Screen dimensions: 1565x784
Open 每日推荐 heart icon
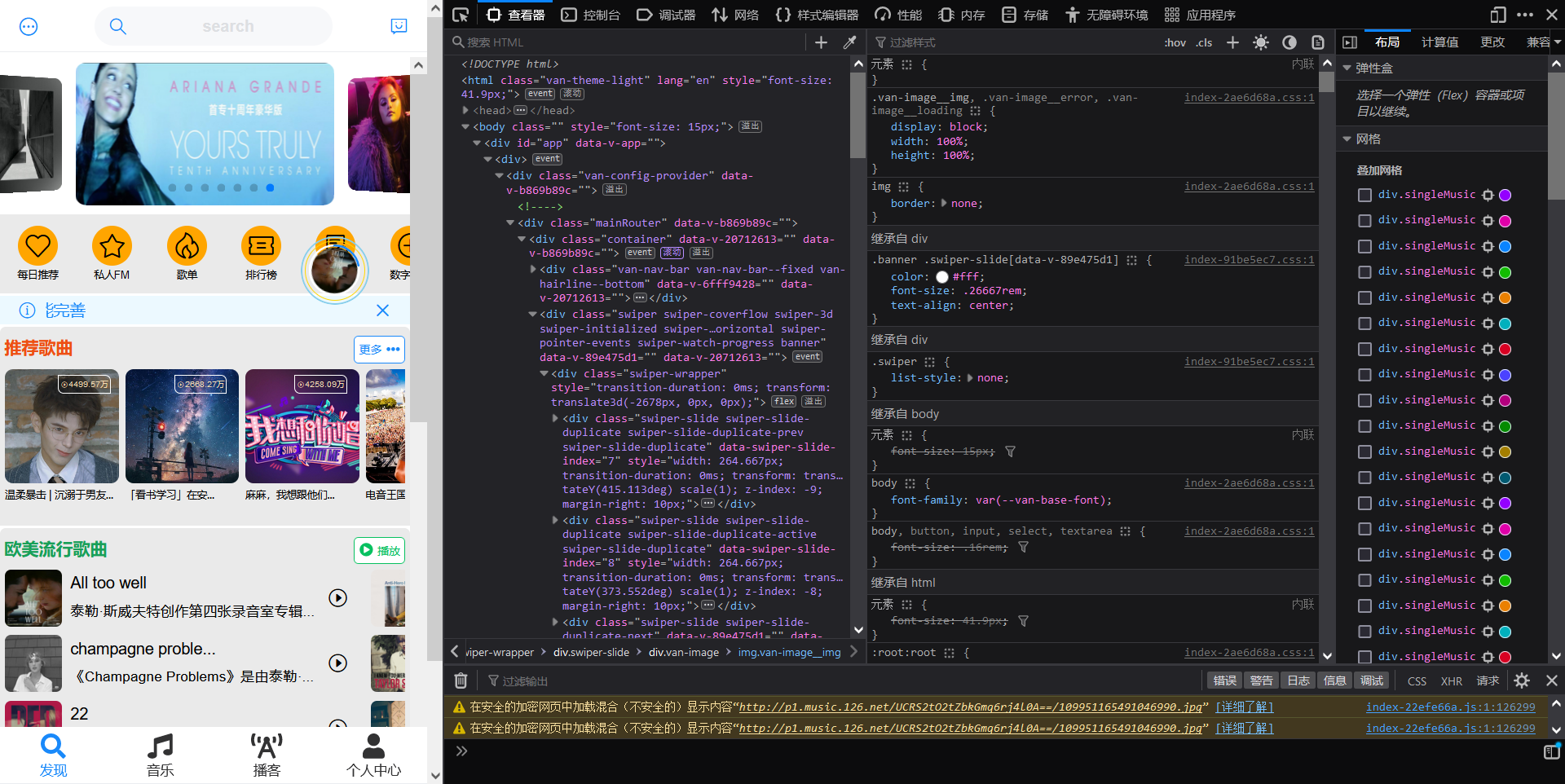coord(37,245)
